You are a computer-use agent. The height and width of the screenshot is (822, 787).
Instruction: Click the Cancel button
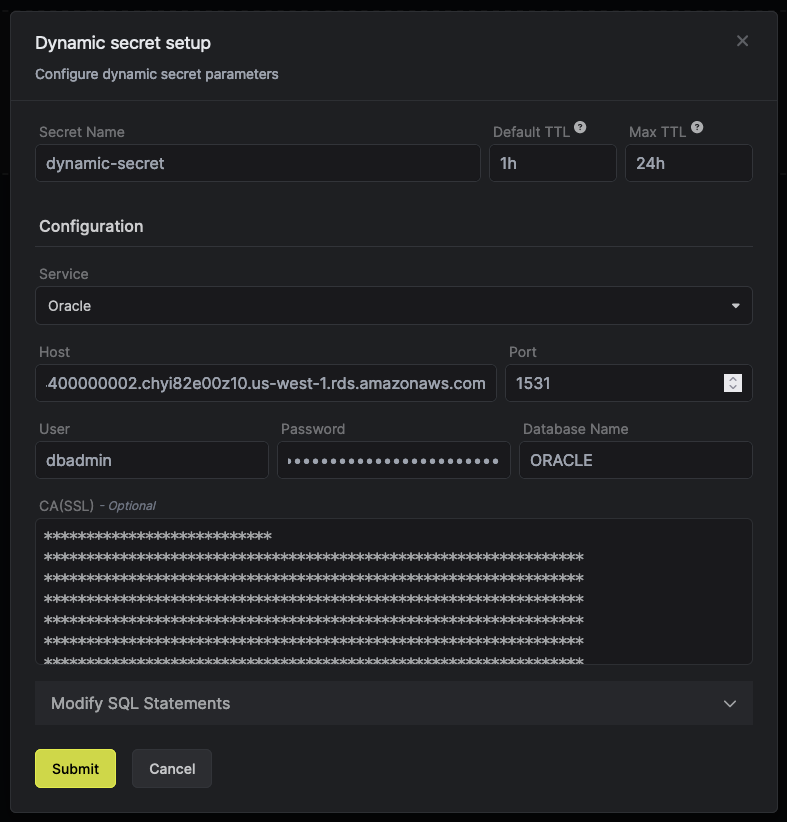click(x=172, y=769)
